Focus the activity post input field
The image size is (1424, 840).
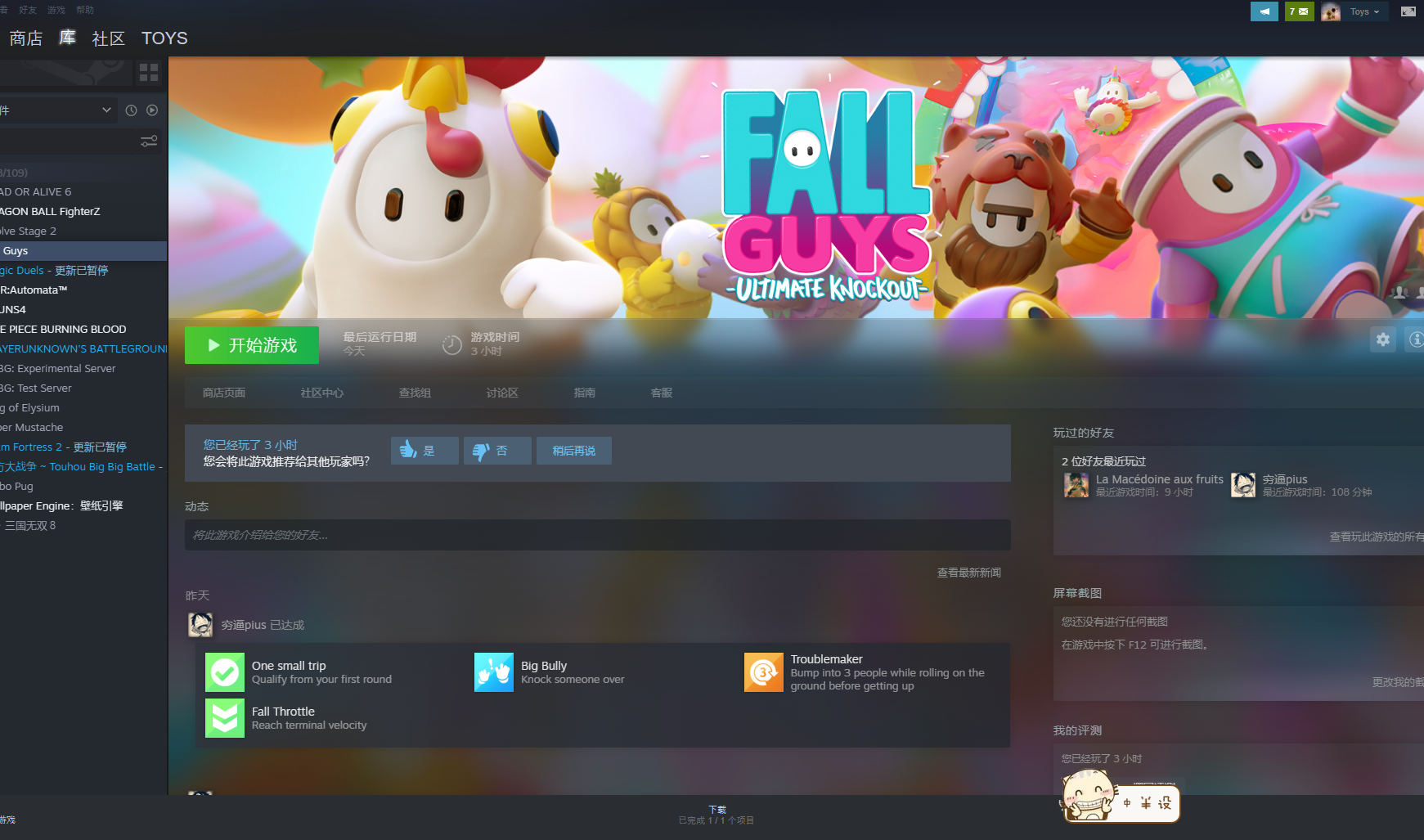[x=598, y=535]
